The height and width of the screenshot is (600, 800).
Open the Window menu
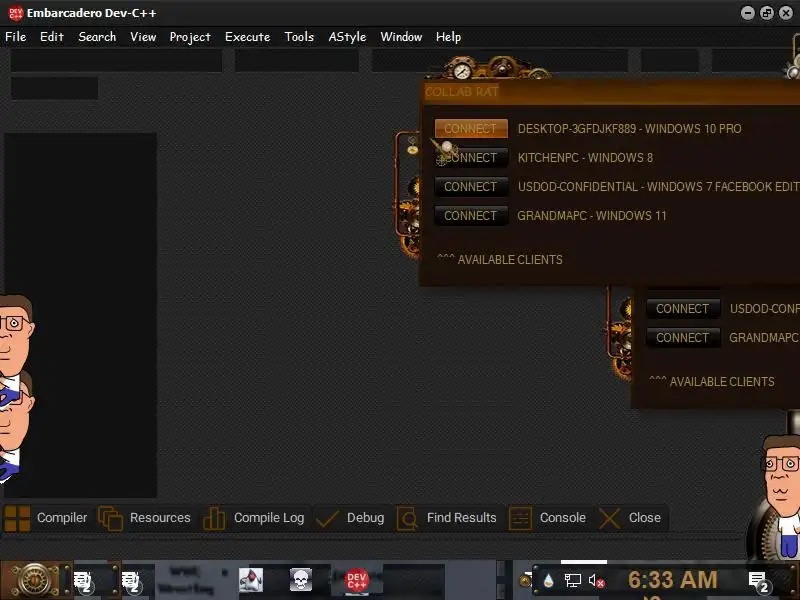coord(401,37)
